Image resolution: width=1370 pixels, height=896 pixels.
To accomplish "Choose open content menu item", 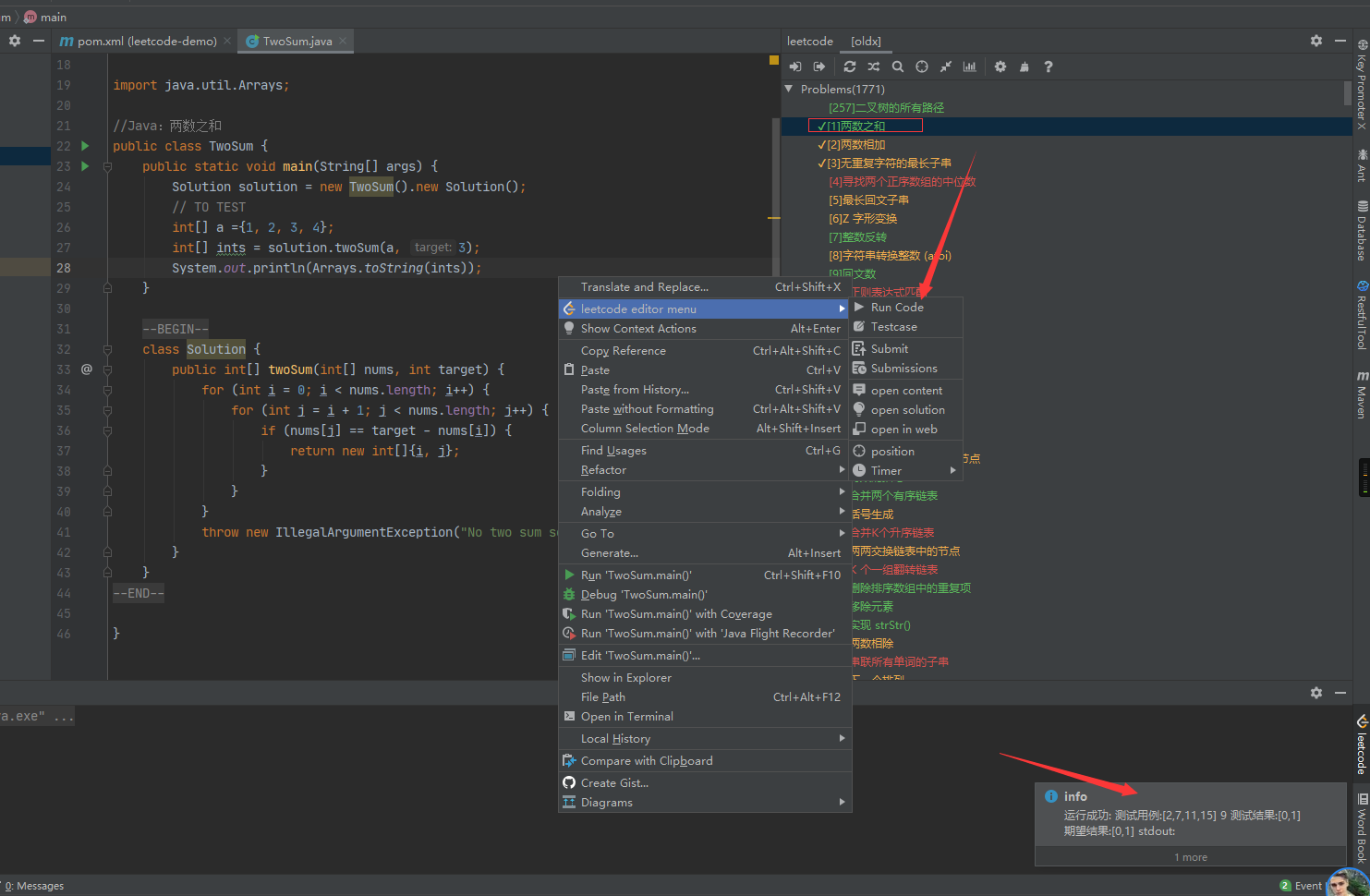I will click(x=906, y=390).
